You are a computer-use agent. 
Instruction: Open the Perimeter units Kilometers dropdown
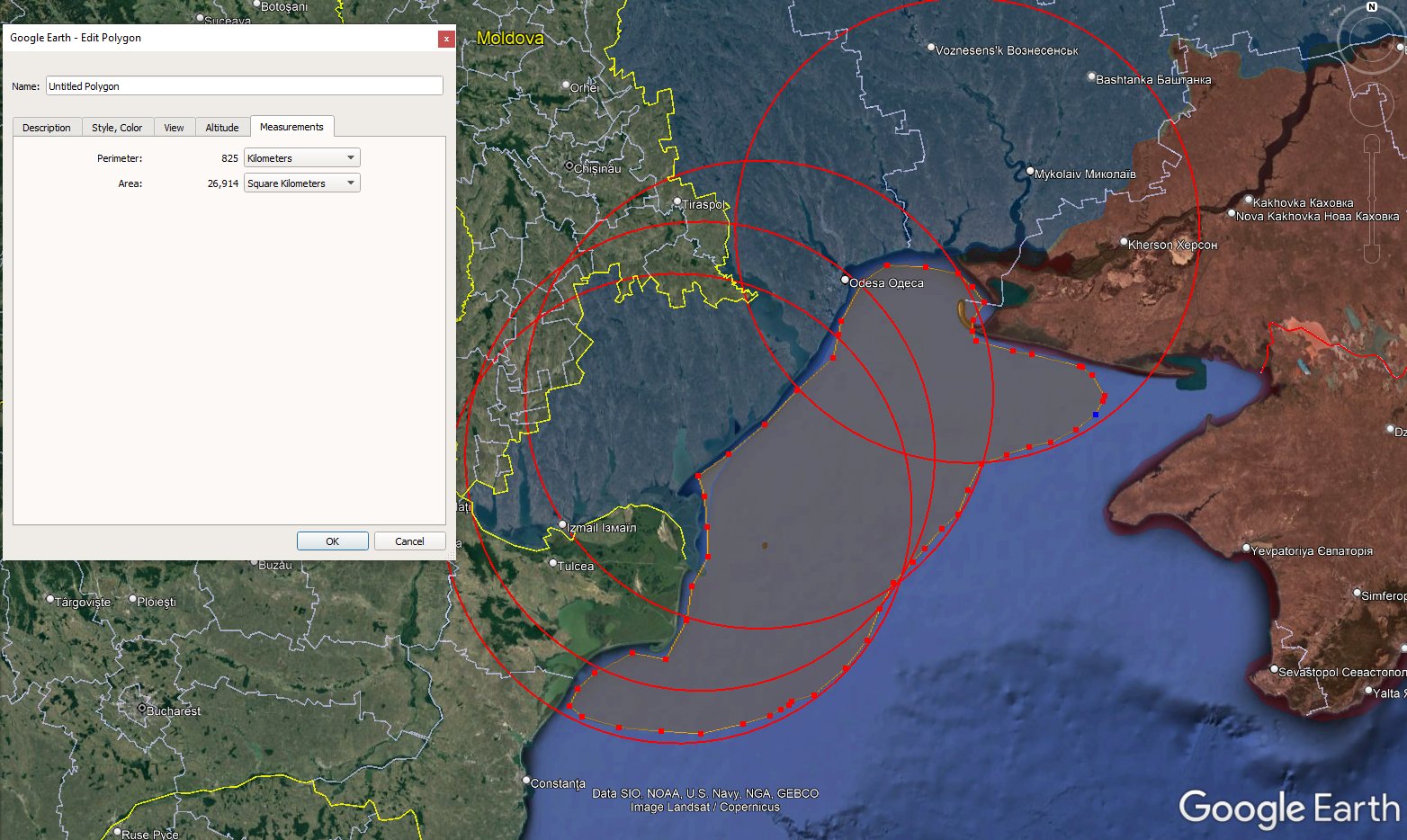302,158
